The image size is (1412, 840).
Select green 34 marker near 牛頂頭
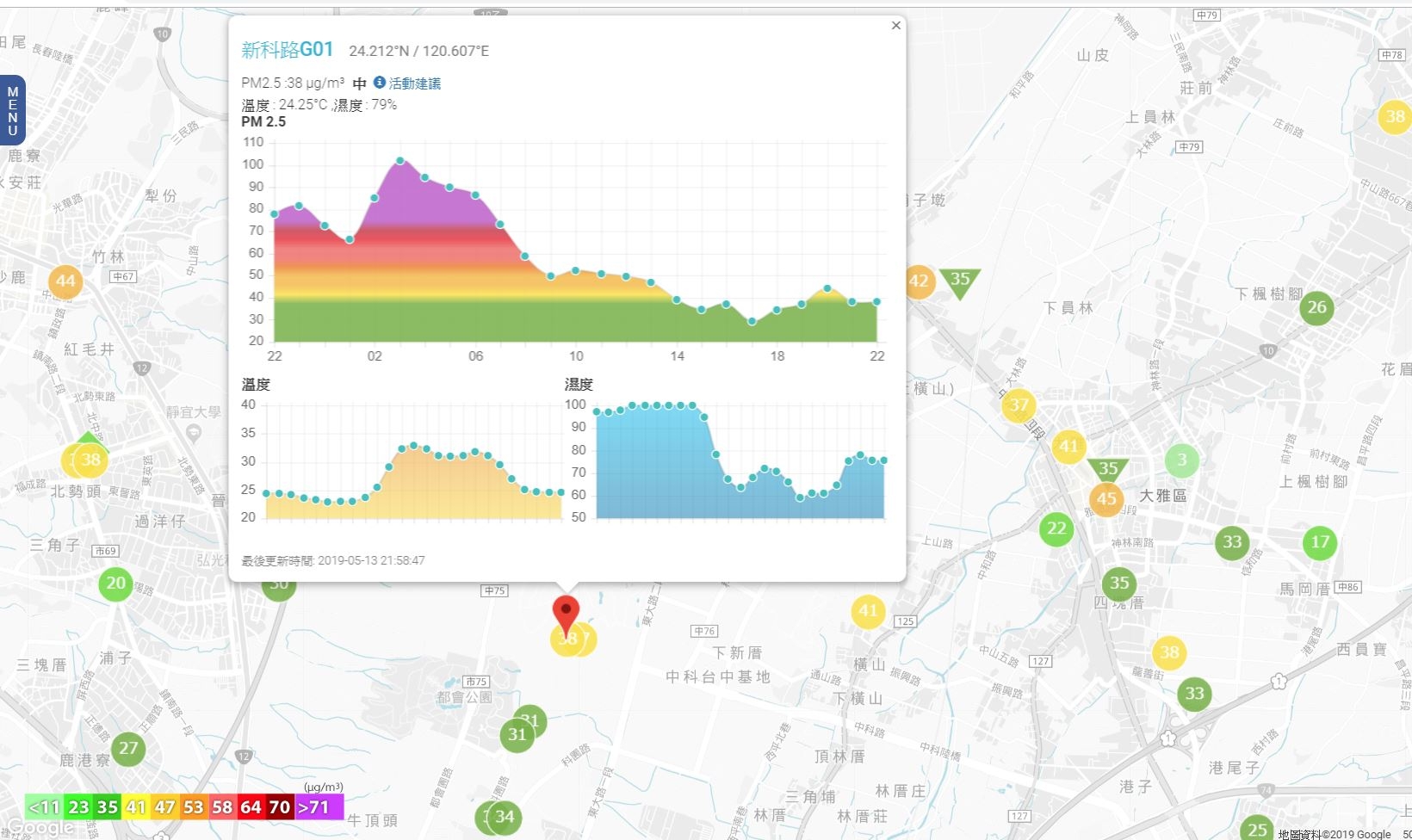pos(505,817)
